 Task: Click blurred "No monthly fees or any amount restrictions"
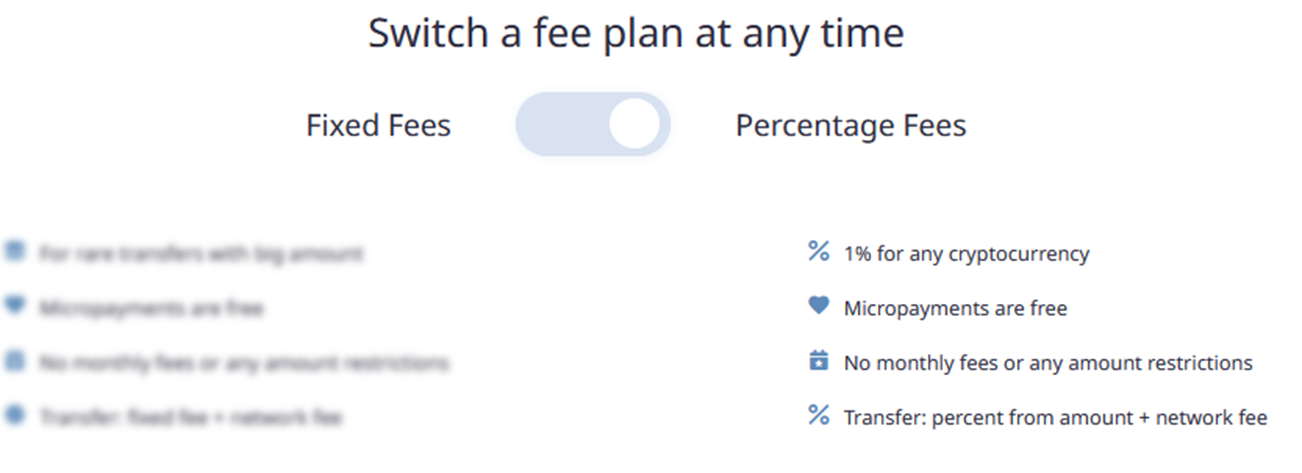[244, 363]
